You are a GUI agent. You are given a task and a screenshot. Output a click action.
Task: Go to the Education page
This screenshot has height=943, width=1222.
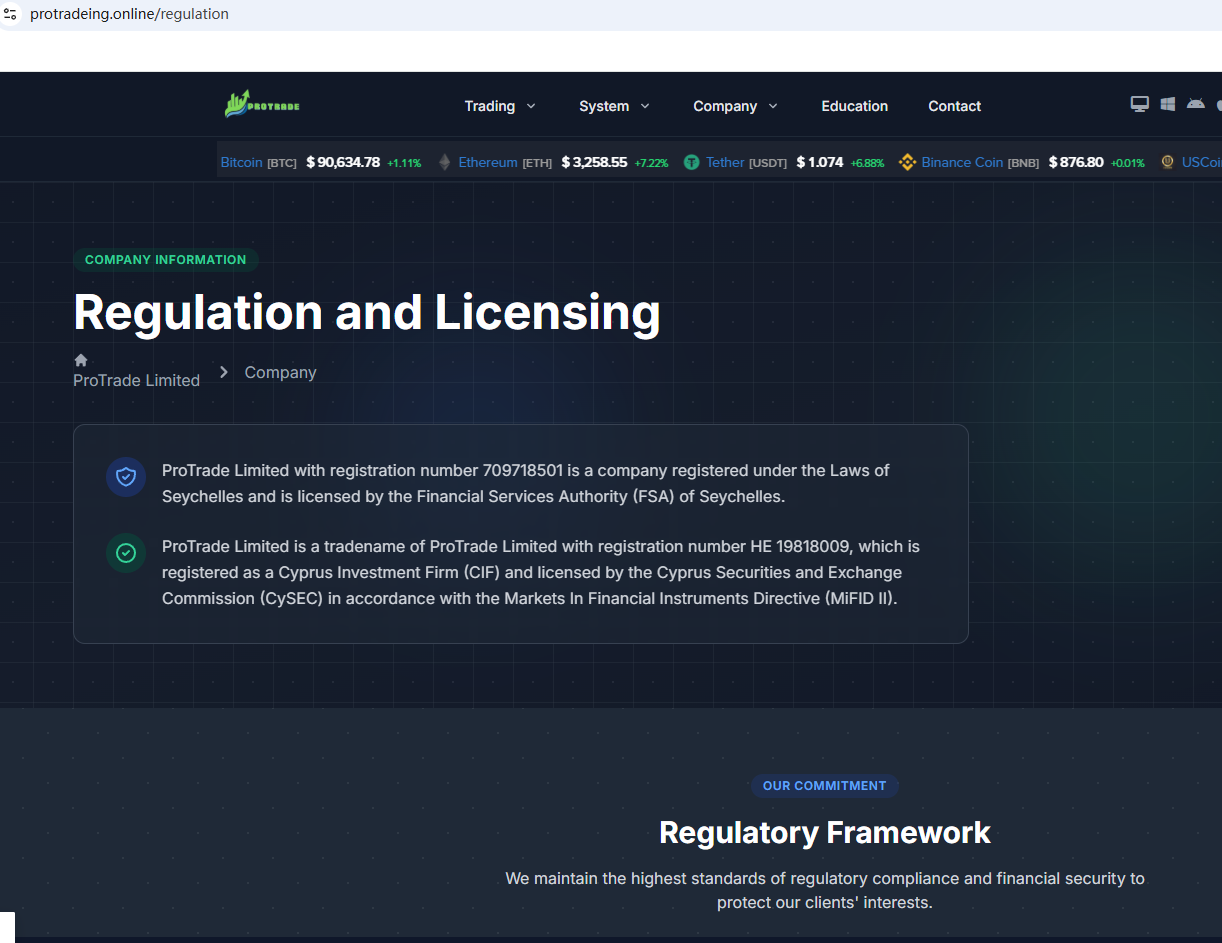pyautogui.click(x=854, y=106)
